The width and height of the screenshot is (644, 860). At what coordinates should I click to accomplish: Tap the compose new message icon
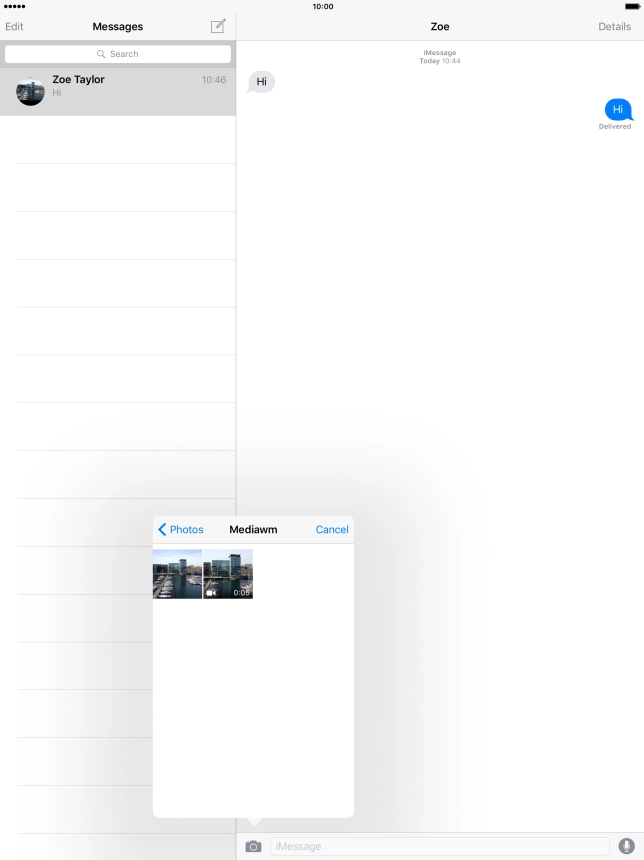[x=218, y=26]
